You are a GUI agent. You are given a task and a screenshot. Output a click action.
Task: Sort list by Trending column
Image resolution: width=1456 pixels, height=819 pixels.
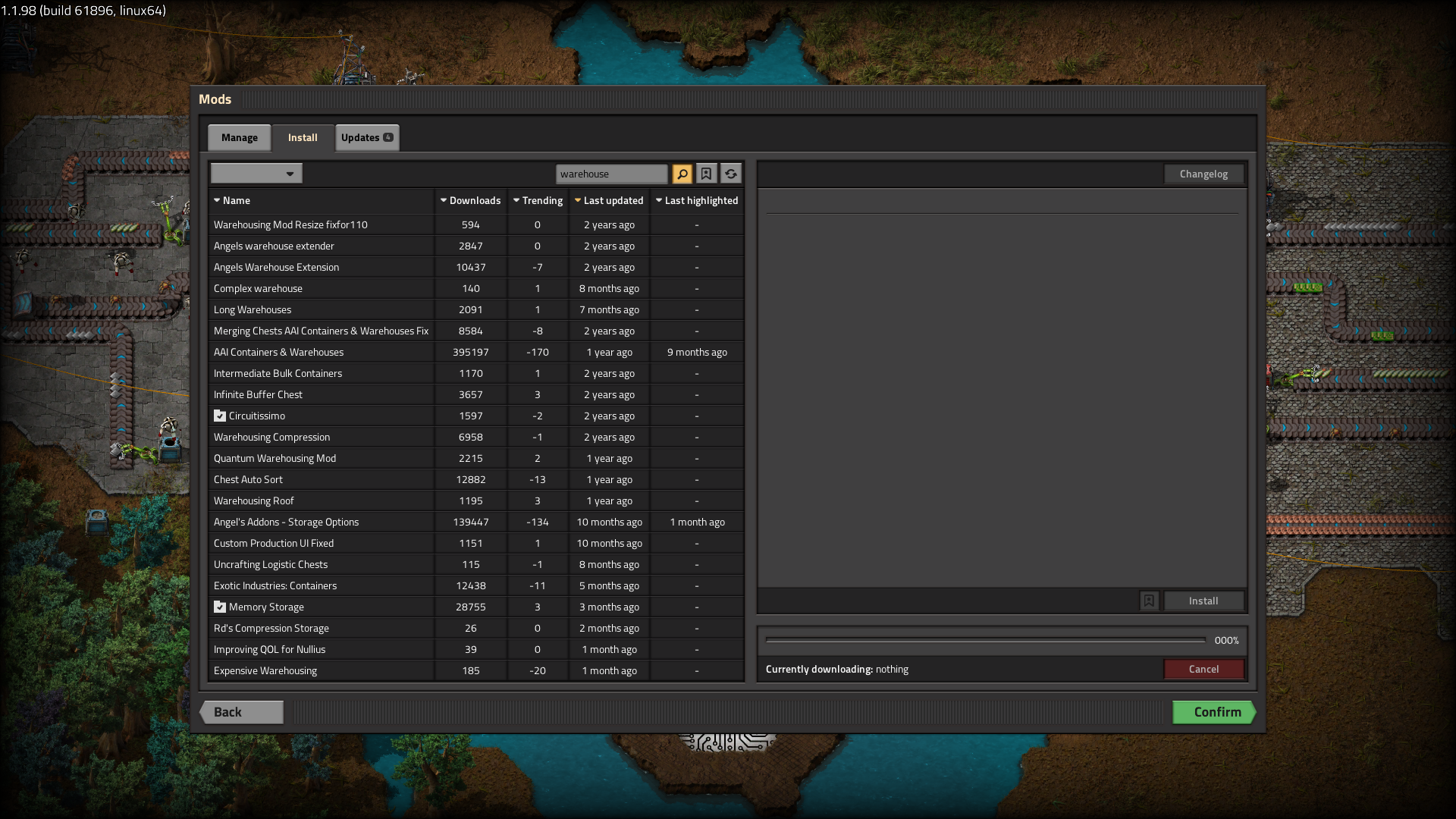pos(538,200)
